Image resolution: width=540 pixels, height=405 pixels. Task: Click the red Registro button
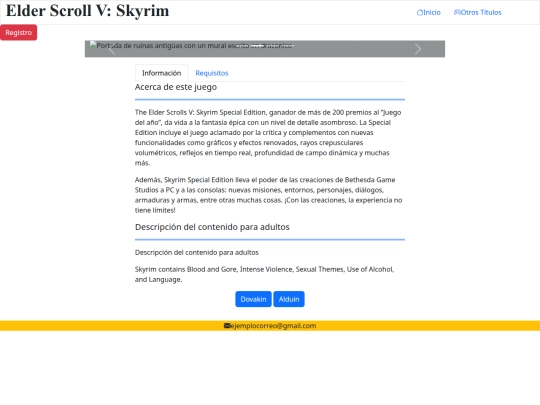click(19, 33)
